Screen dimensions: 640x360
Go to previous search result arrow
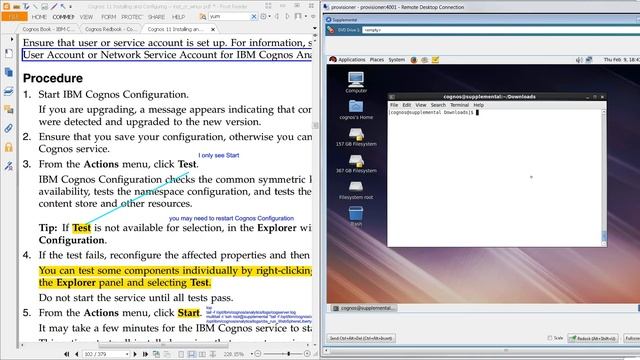(x=277, y=16)
